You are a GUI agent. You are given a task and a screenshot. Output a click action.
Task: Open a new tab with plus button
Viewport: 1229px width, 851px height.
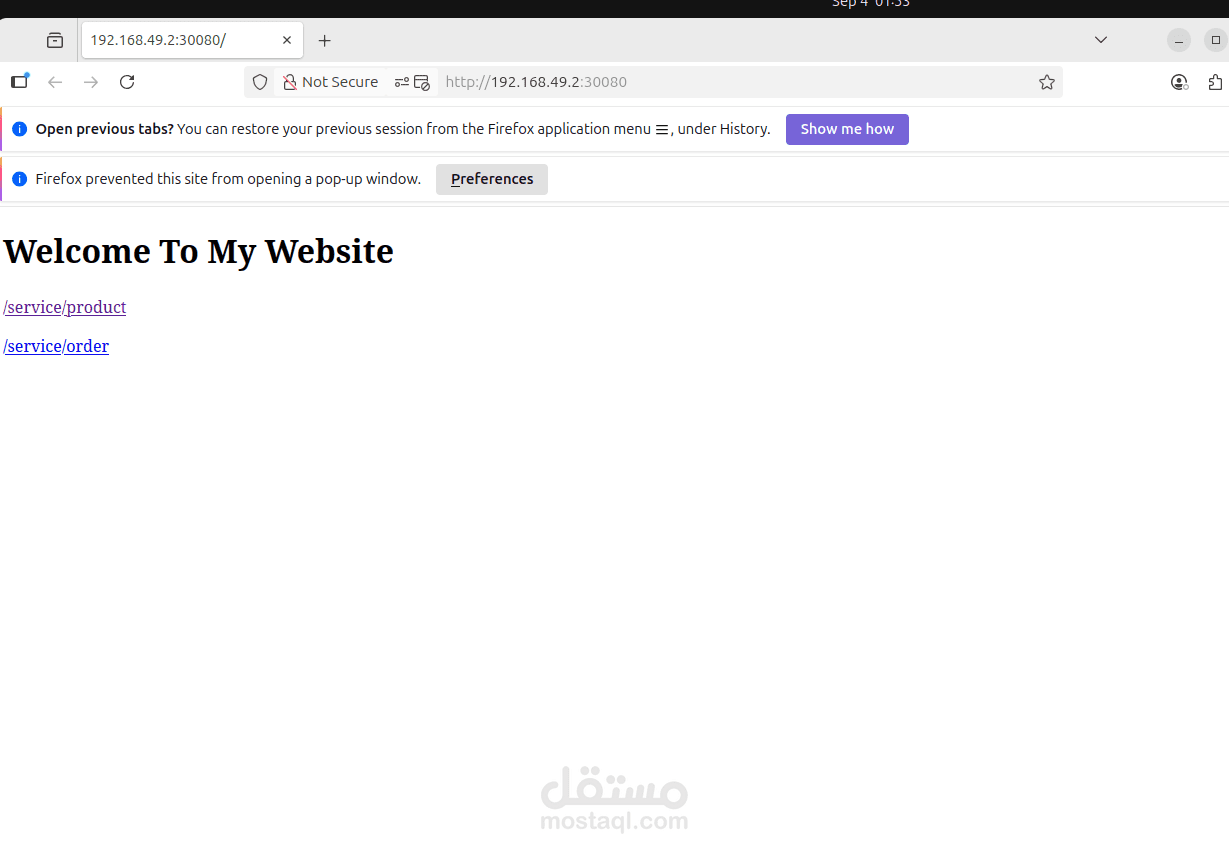[324, 41]
